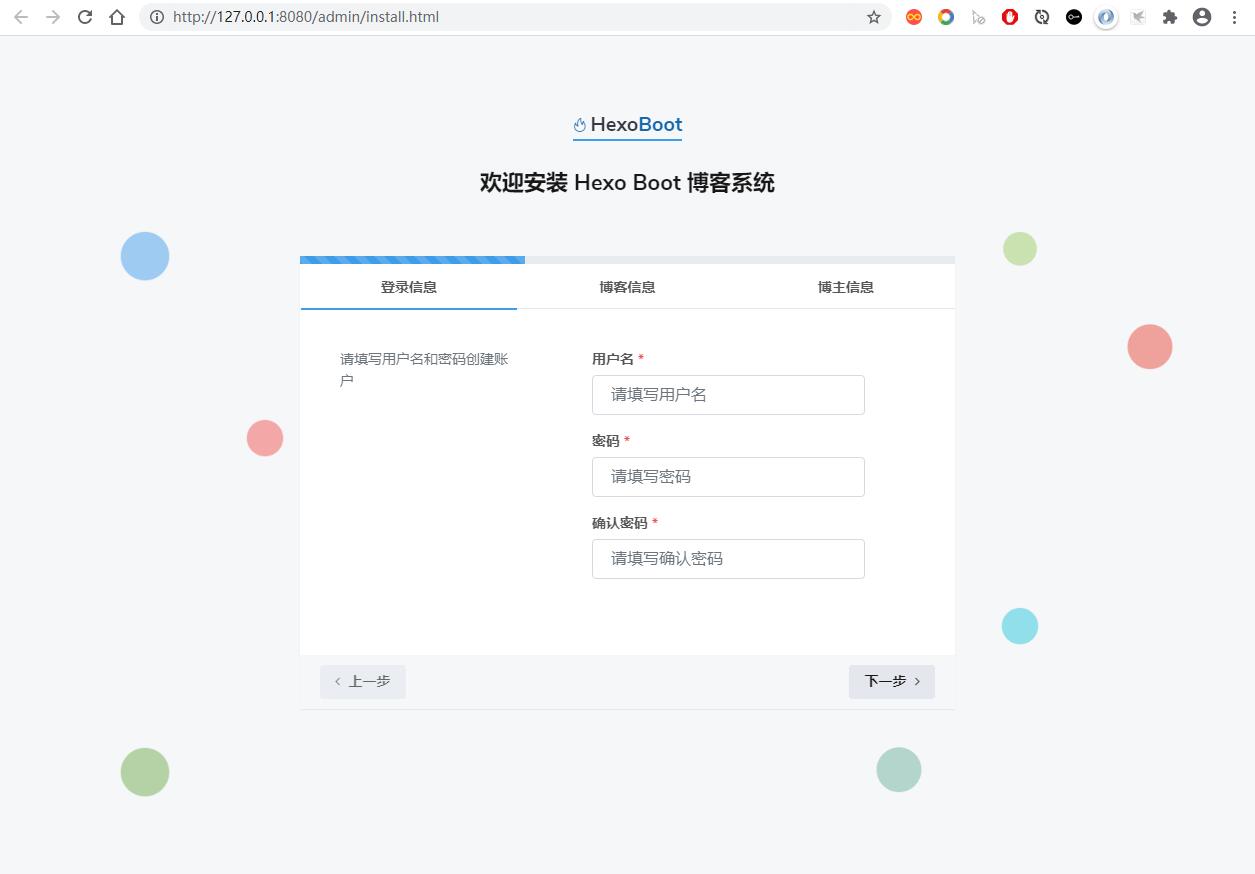The width and height of the screenshot is (1255, 874).
Task: Open the red stop-hand ad blocker extension
Action: (x=1010, y=17)
